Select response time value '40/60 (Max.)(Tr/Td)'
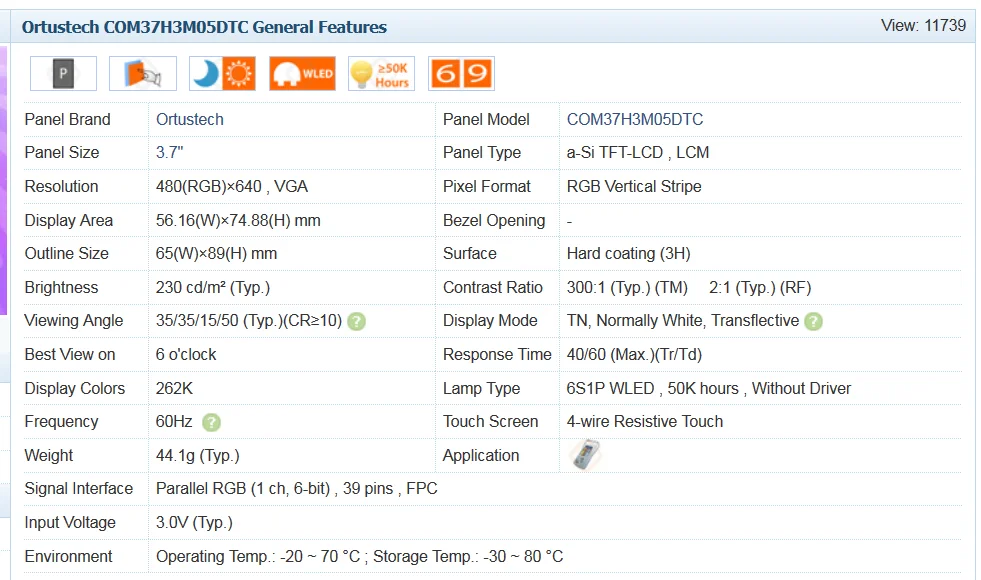The image size is (981, 580). [634, 355]
